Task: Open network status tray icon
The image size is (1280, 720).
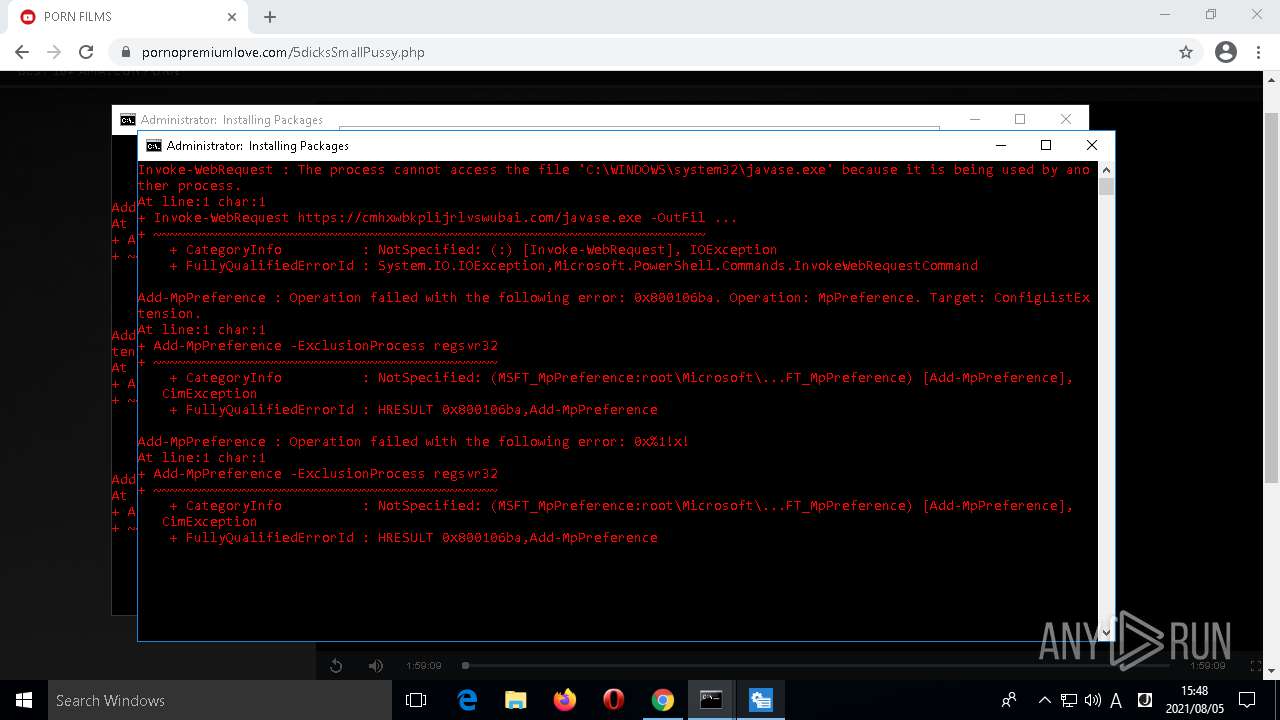Action: pos(1069,700)
